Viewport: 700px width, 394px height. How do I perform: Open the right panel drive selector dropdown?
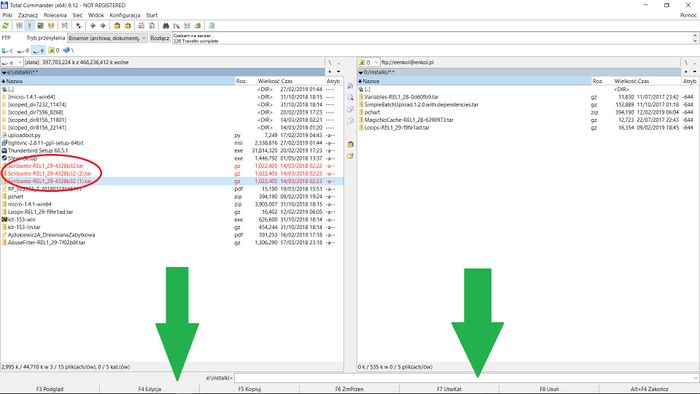[368, 62]
